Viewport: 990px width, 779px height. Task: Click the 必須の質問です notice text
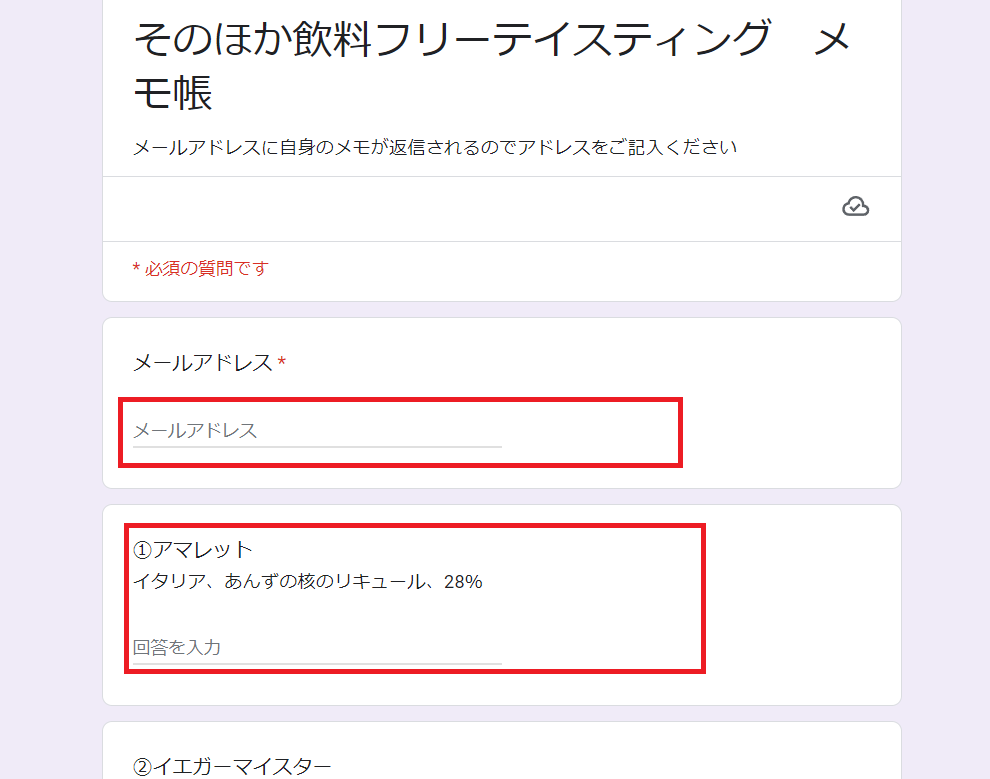click(206, 269)
